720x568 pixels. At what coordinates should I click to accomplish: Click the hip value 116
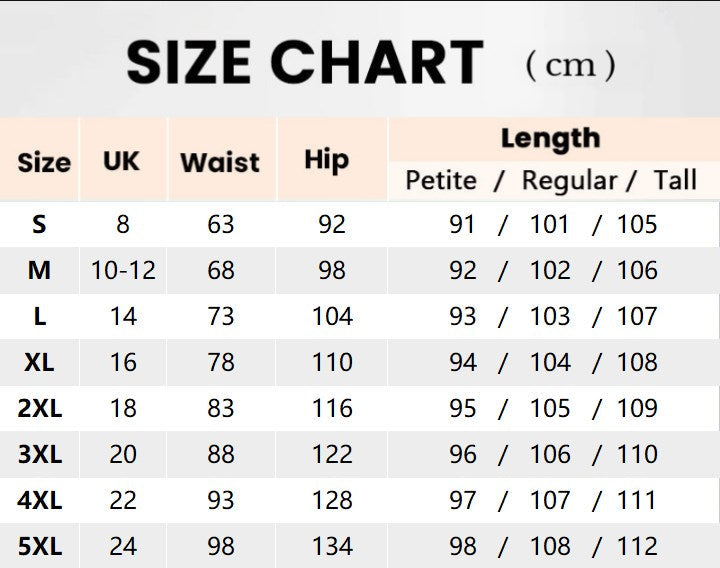(x=332, y=408)
